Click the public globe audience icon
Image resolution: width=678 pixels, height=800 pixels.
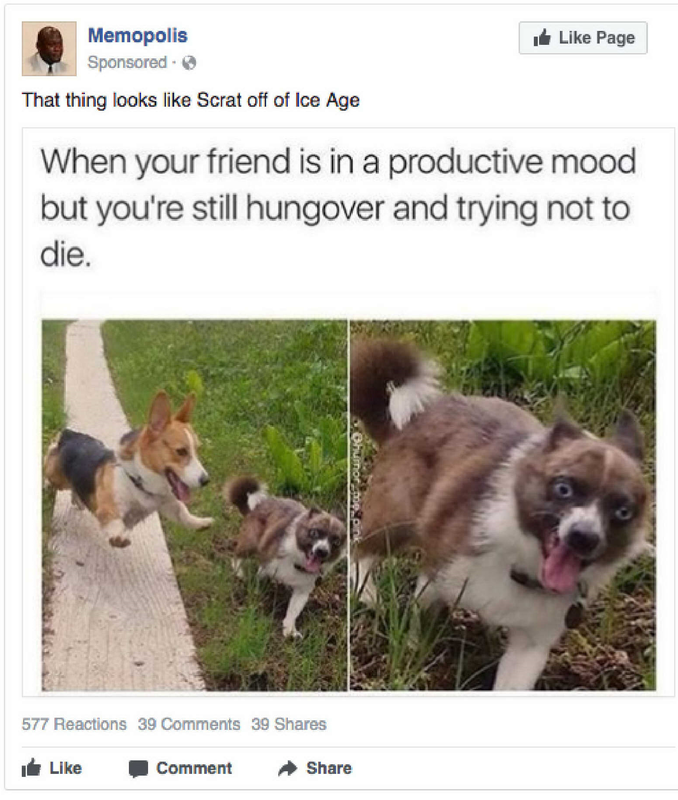coord(189,63)
